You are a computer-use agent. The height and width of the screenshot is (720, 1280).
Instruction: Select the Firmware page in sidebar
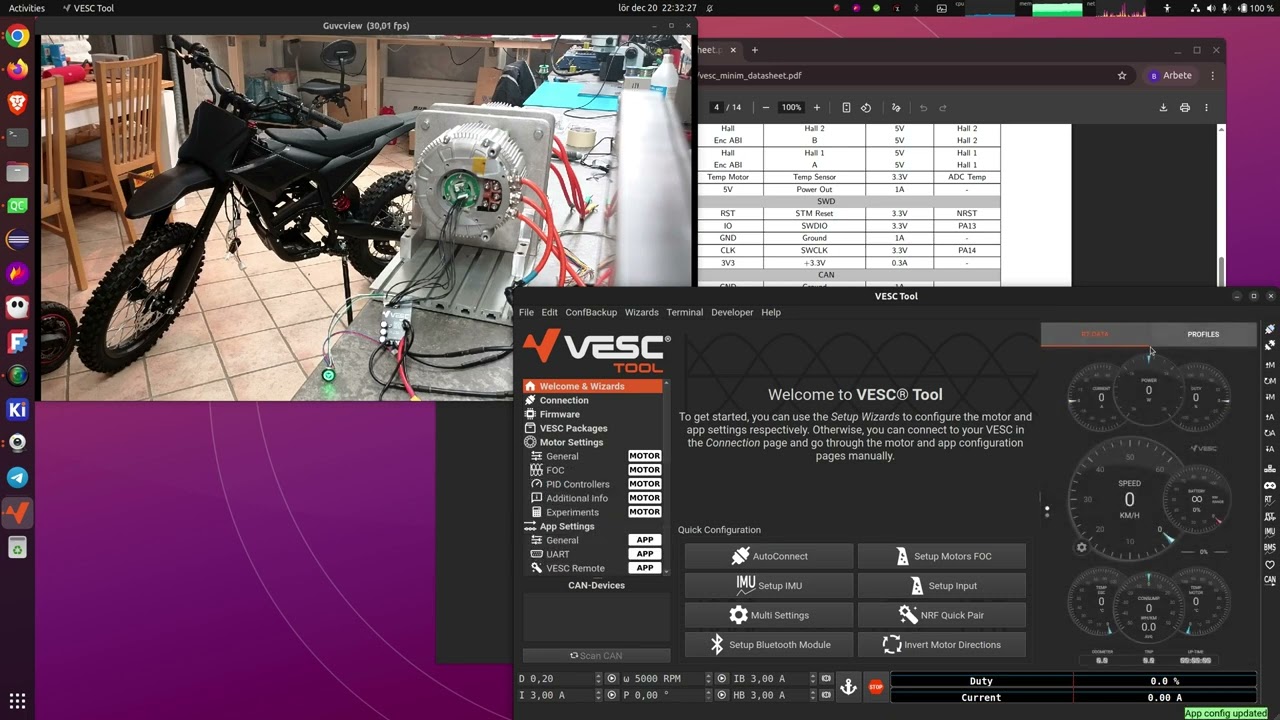[x=592, y=414]
